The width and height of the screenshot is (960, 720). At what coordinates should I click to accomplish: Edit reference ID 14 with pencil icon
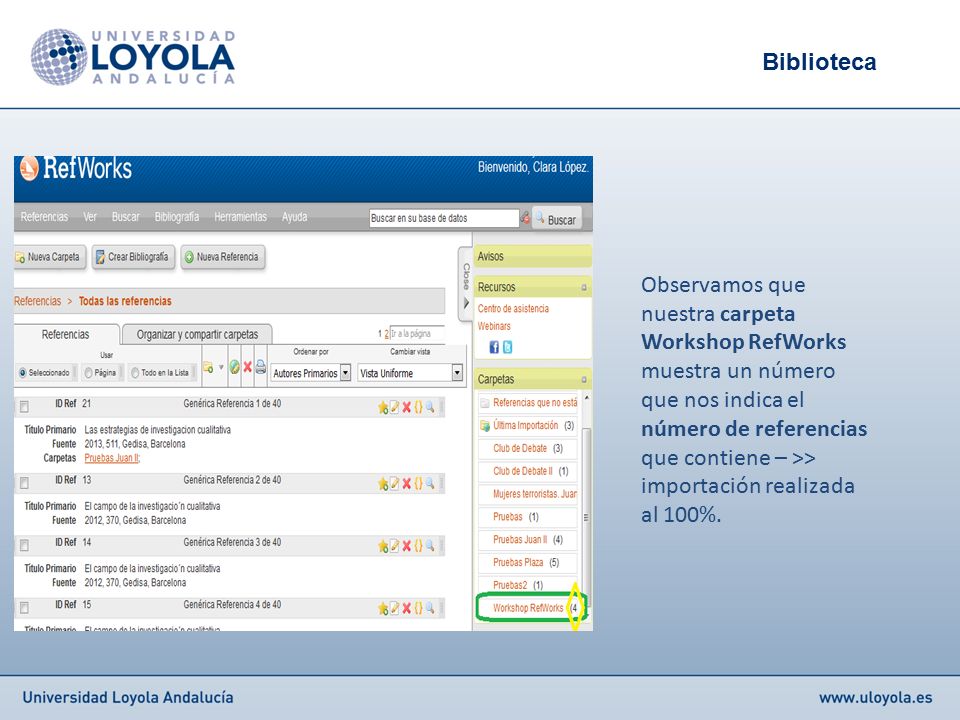(395, 546)
